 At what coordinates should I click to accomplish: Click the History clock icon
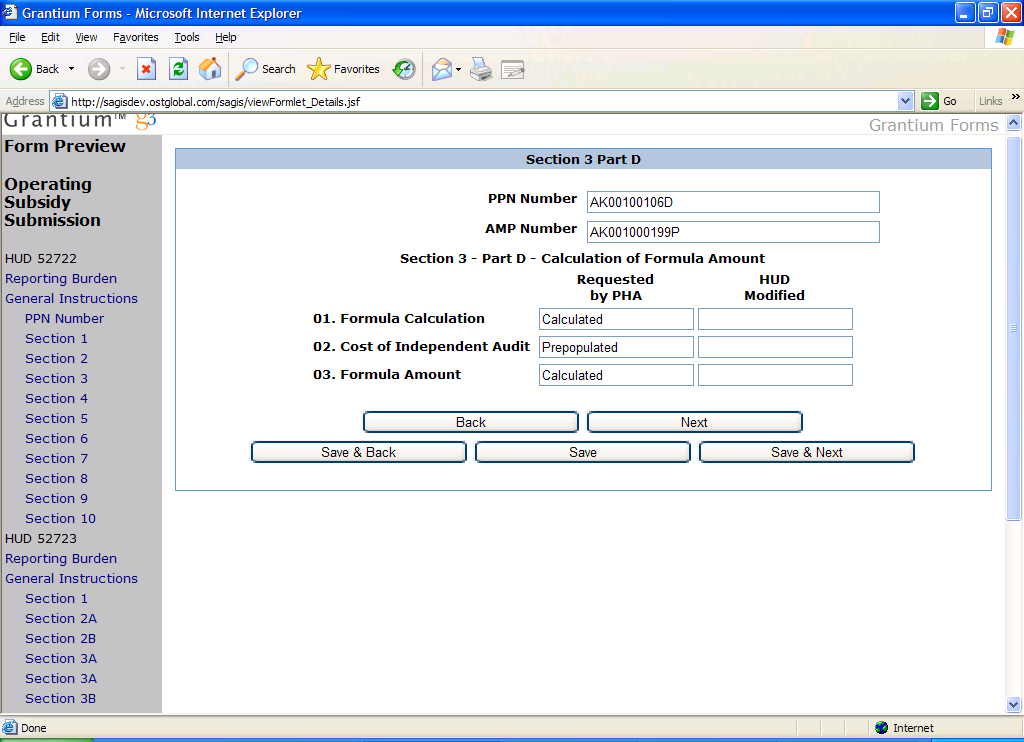(404, 69)
